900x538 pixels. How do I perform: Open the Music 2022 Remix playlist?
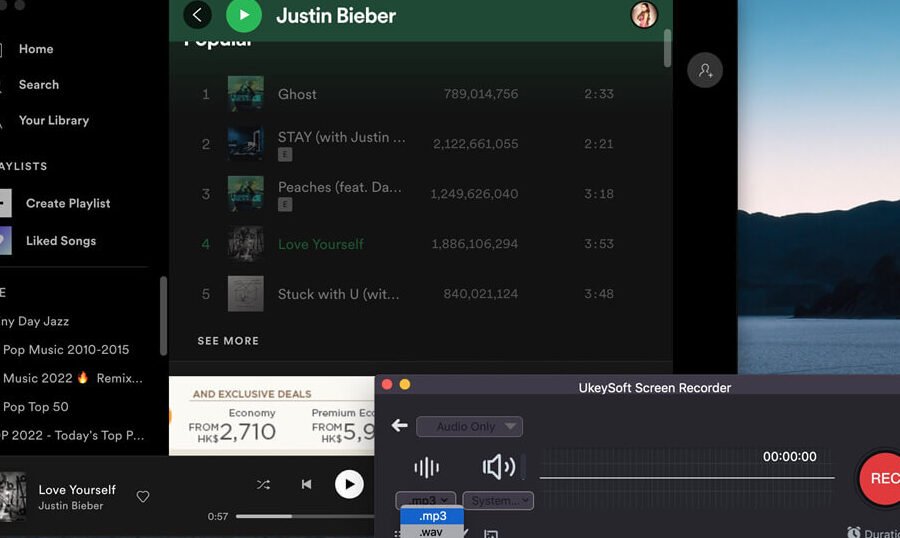click(73, 378)
